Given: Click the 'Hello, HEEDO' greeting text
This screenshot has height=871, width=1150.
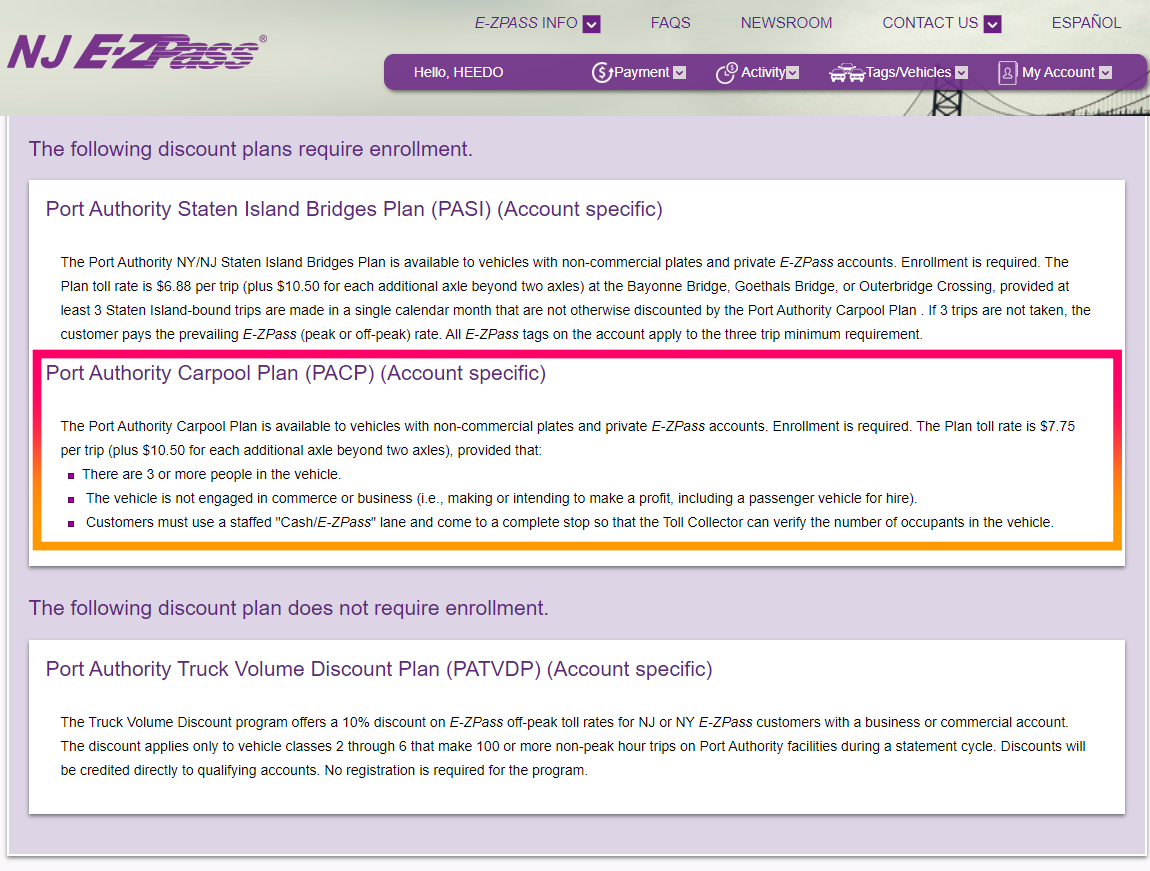Looking at the screenshot, I should click(x=458, y=73).
